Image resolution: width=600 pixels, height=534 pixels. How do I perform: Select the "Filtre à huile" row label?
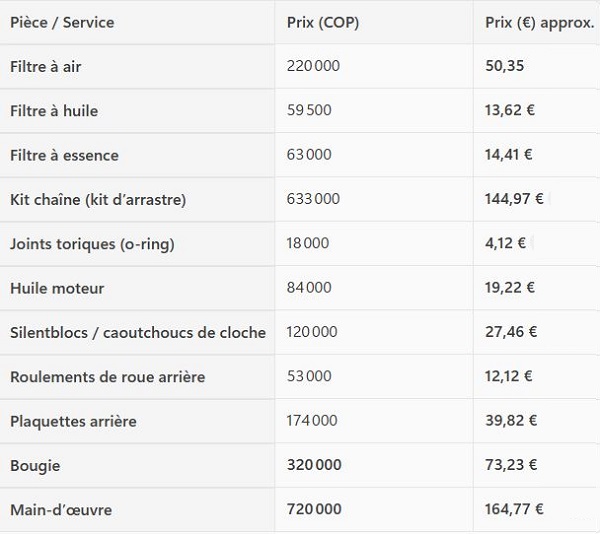[x=54, y=111]
